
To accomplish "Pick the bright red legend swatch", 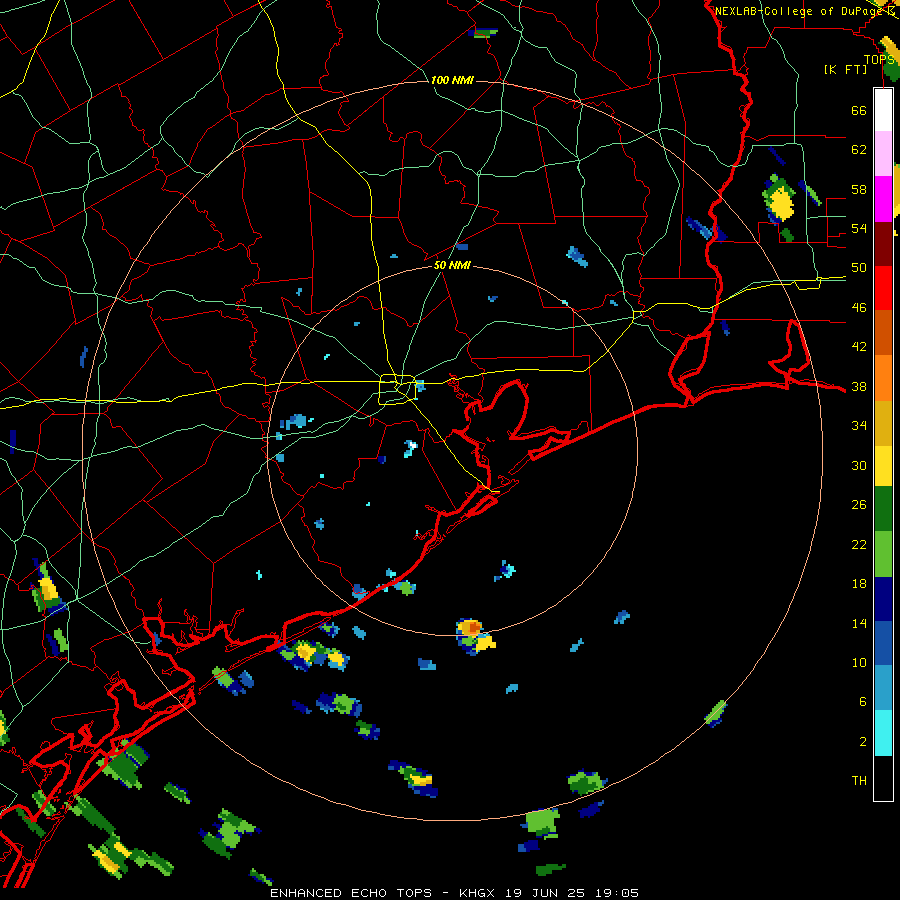I will tap(883, 288).
